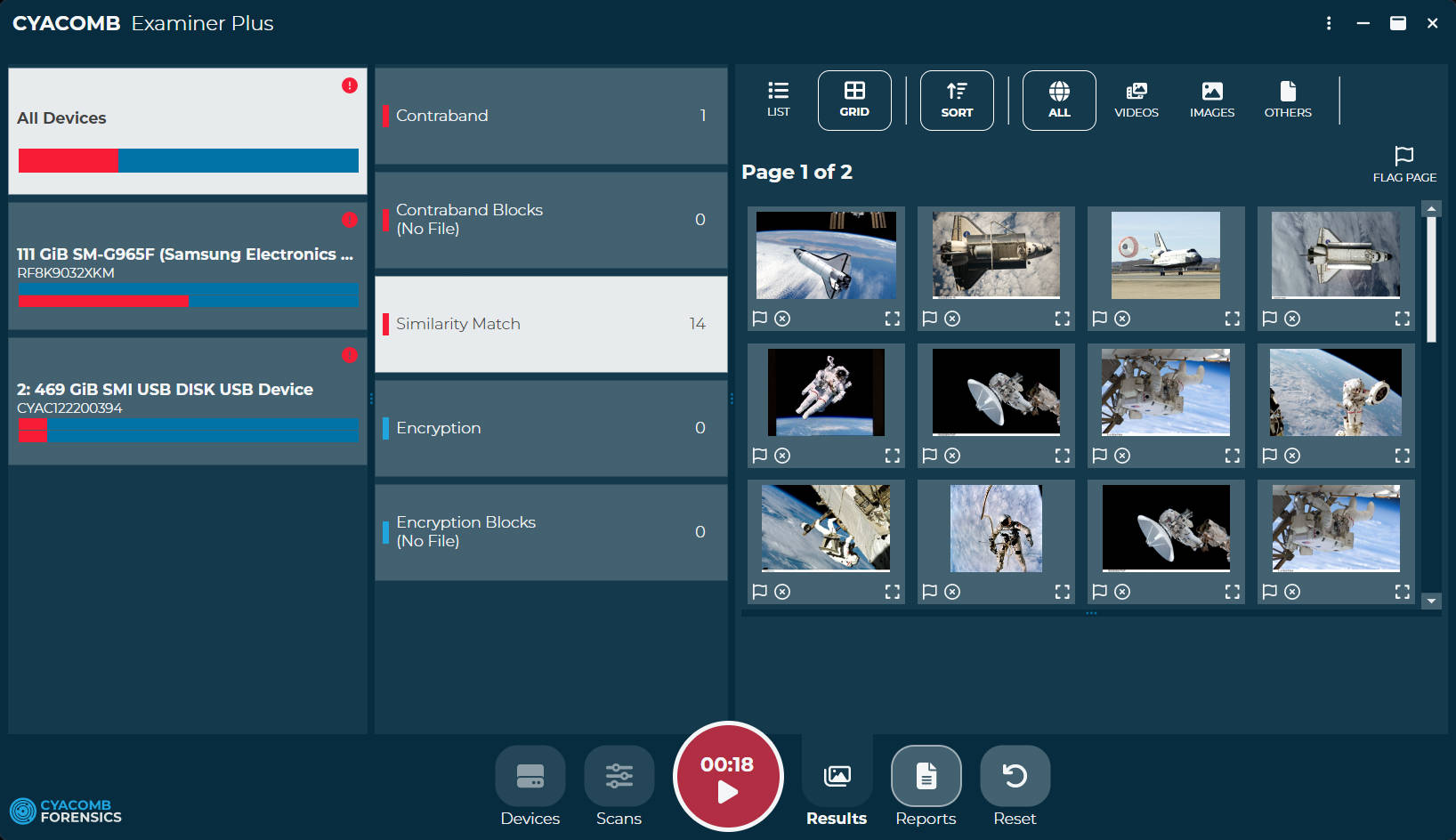1456x840 pixels.
Task: Open the three-dot overflow menu
Action: point(1329,23)
